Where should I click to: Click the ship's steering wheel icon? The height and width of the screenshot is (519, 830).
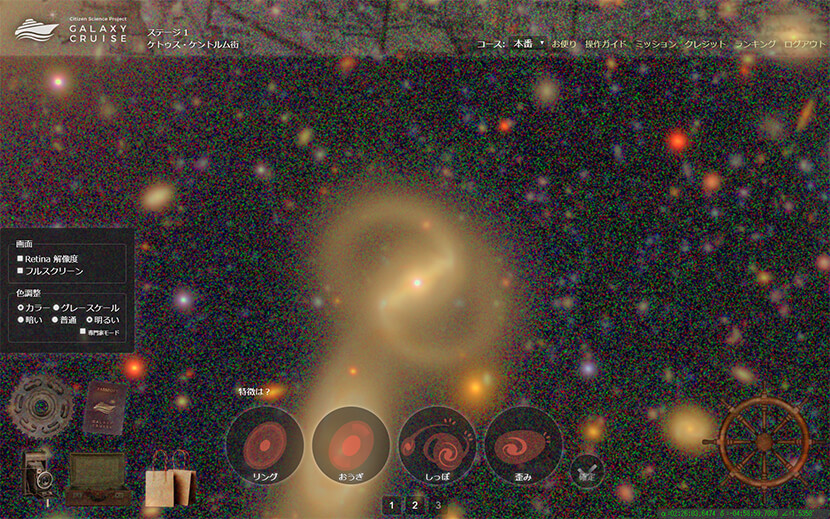(764, 441)
